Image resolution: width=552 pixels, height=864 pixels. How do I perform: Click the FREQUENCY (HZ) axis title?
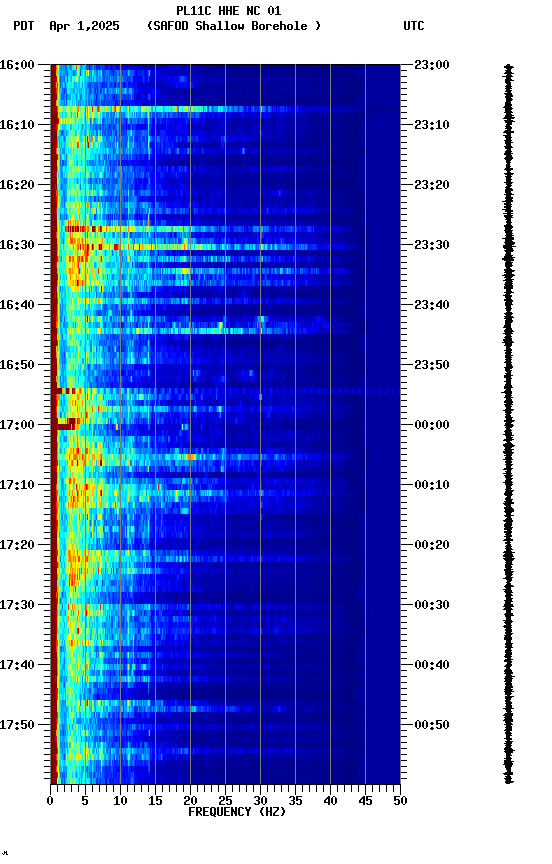237,812
